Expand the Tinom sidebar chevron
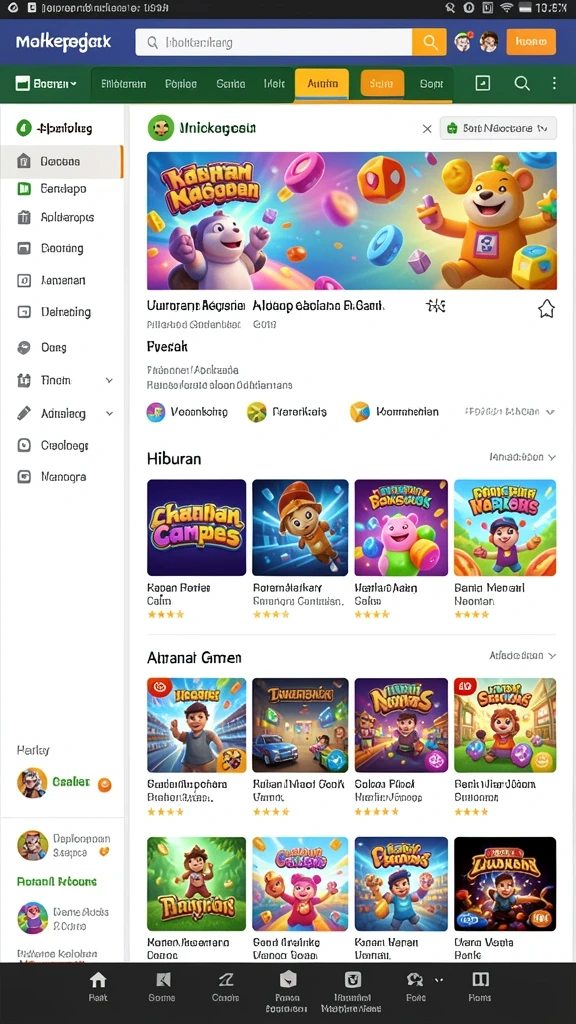This screenshot has width=576, height=1024. point(109,380)
